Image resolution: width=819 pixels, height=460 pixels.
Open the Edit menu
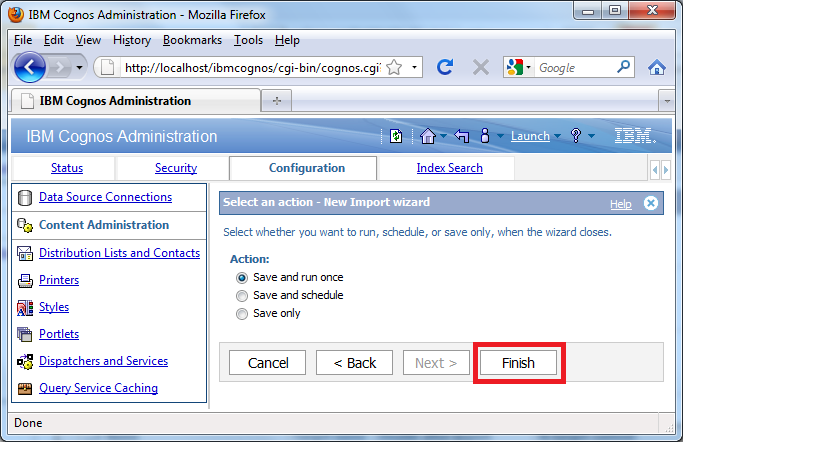(53, 40)
